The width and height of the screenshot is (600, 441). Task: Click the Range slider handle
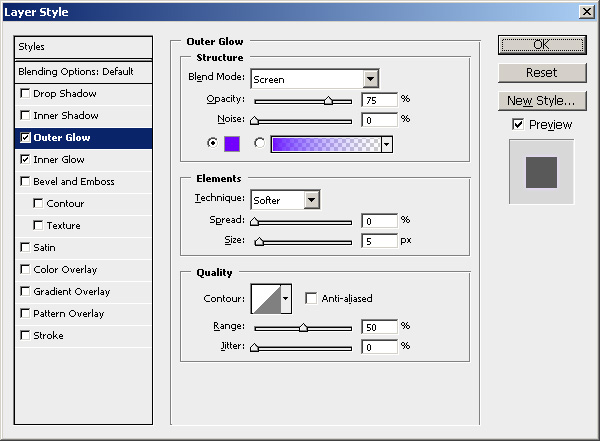[303, 328]
